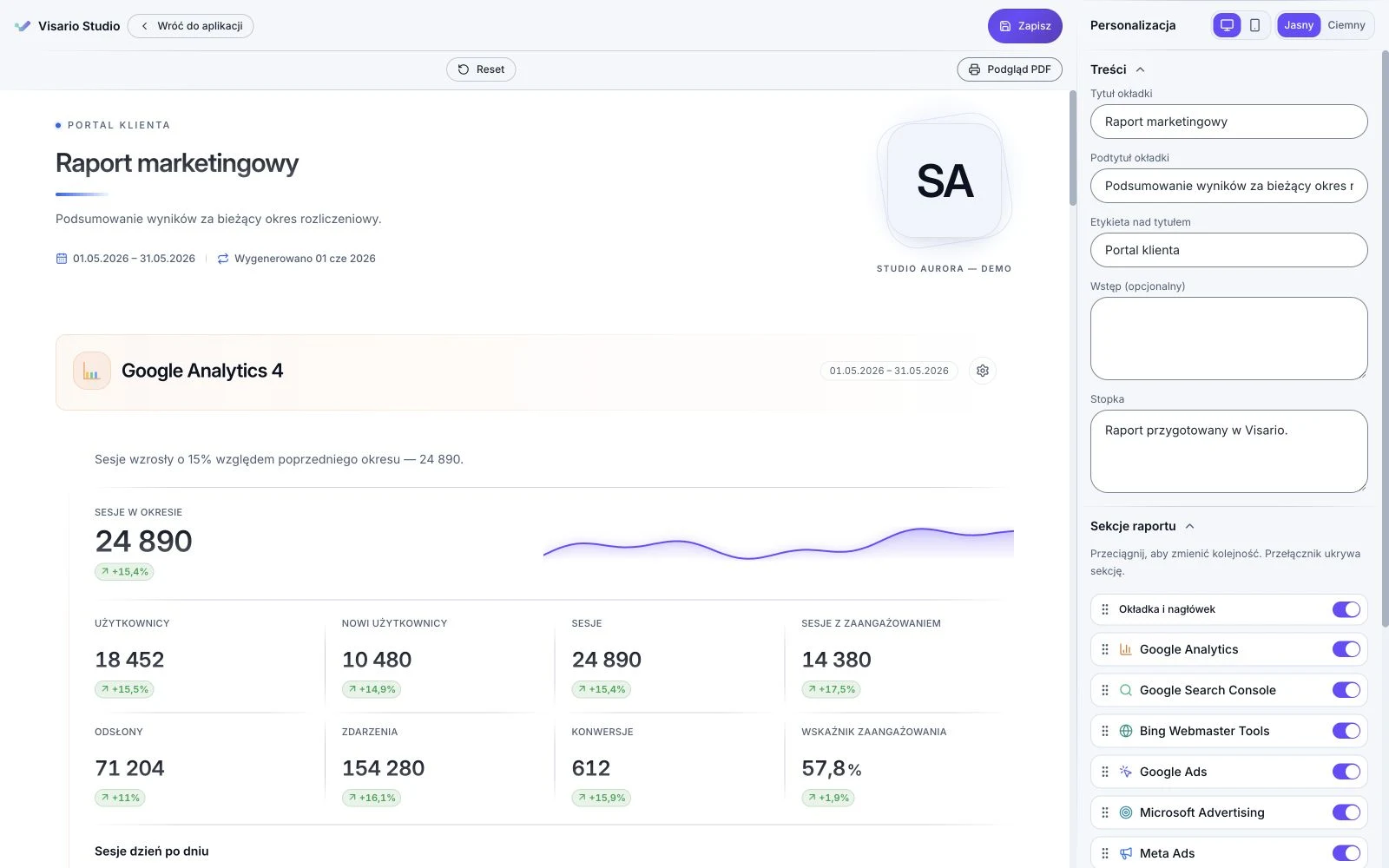Click the Bing Webmaster Tools globe icon
This screenshot has width=1389, height=868.
pyautogui.click(x=1126, y=731)
